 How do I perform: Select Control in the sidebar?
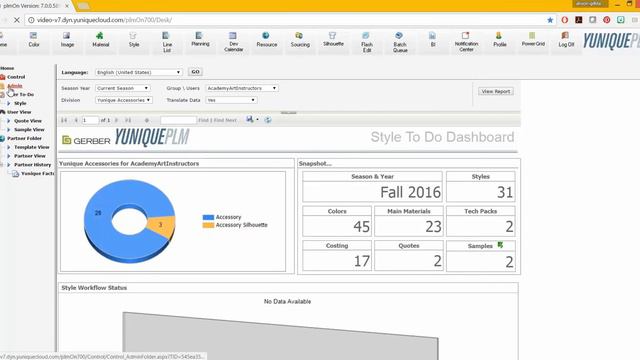[x=16, y=77]
